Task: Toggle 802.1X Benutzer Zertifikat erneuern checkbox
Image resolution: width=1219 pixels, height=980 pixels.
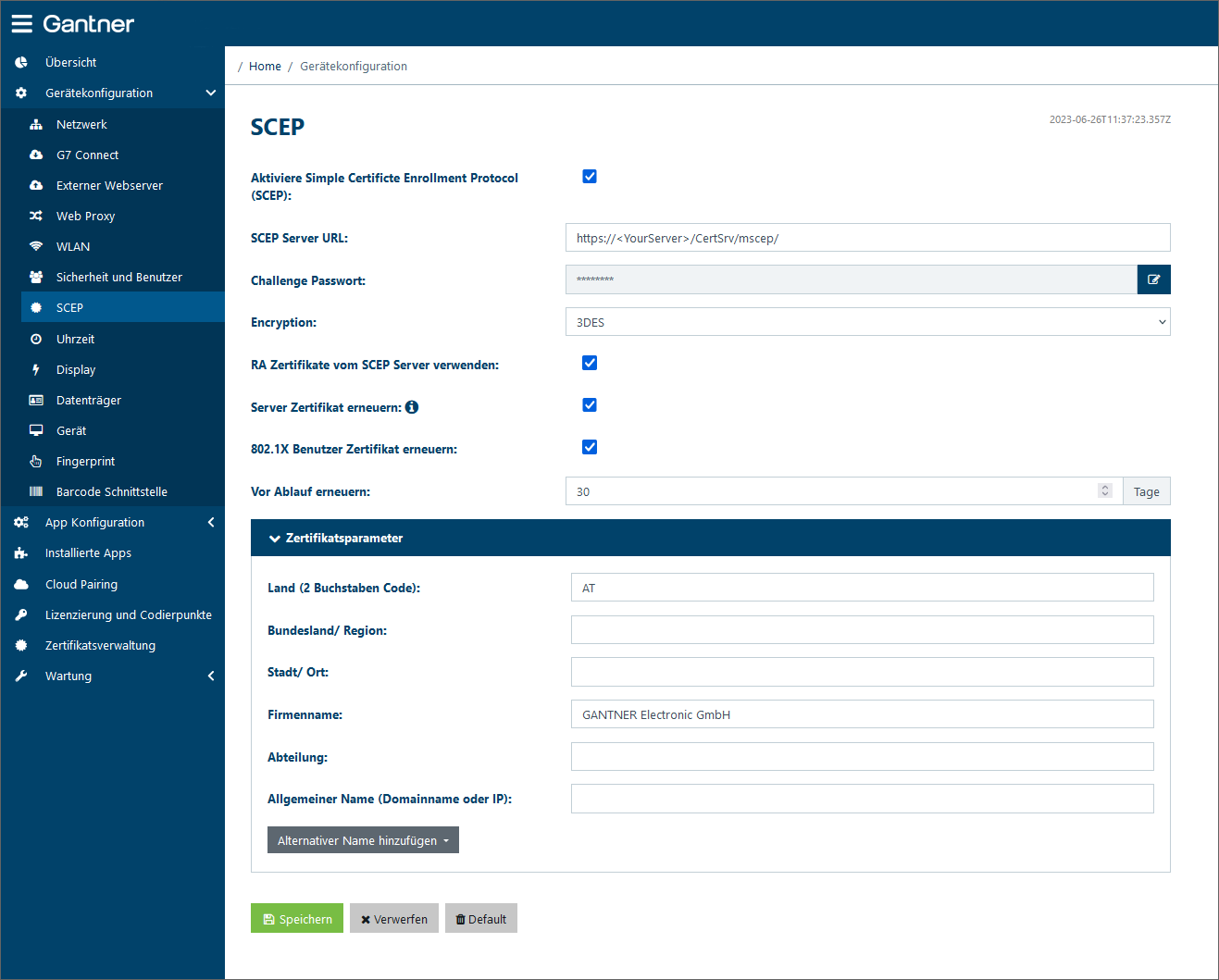Action: tap(590, 447)
